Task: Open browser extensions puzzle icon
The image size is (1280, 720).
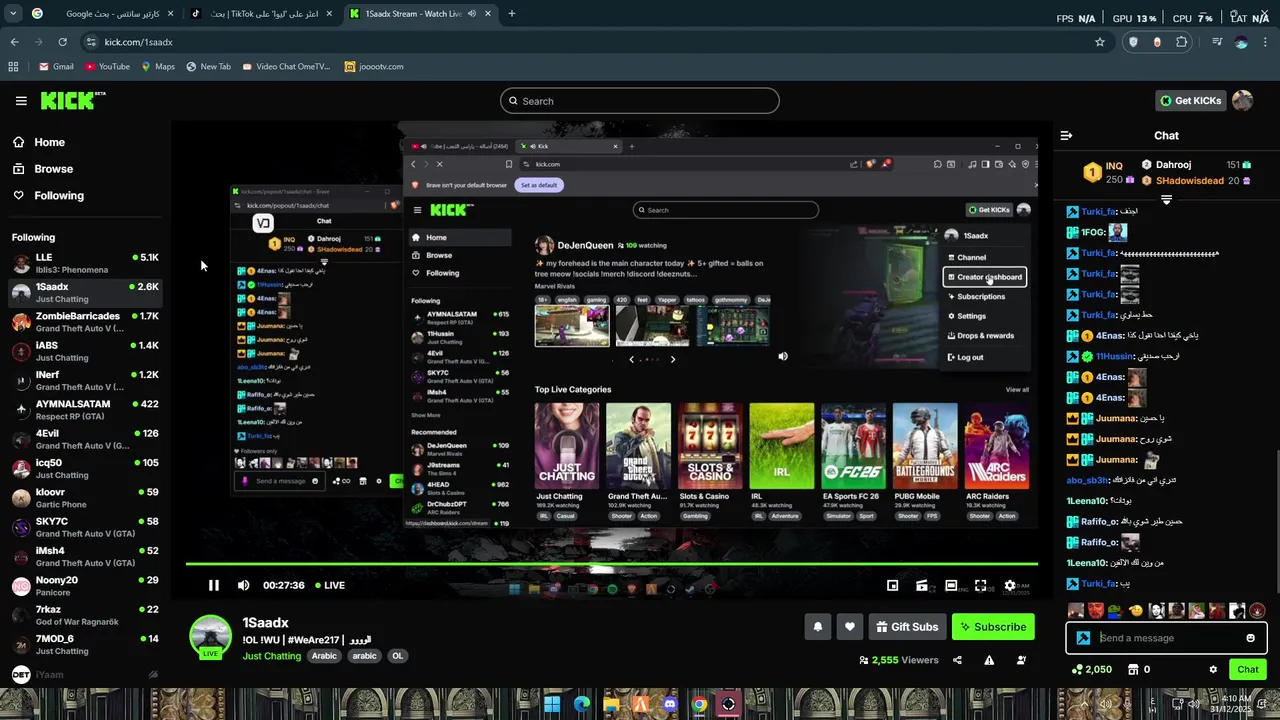Action: [x=1182, y=42]
